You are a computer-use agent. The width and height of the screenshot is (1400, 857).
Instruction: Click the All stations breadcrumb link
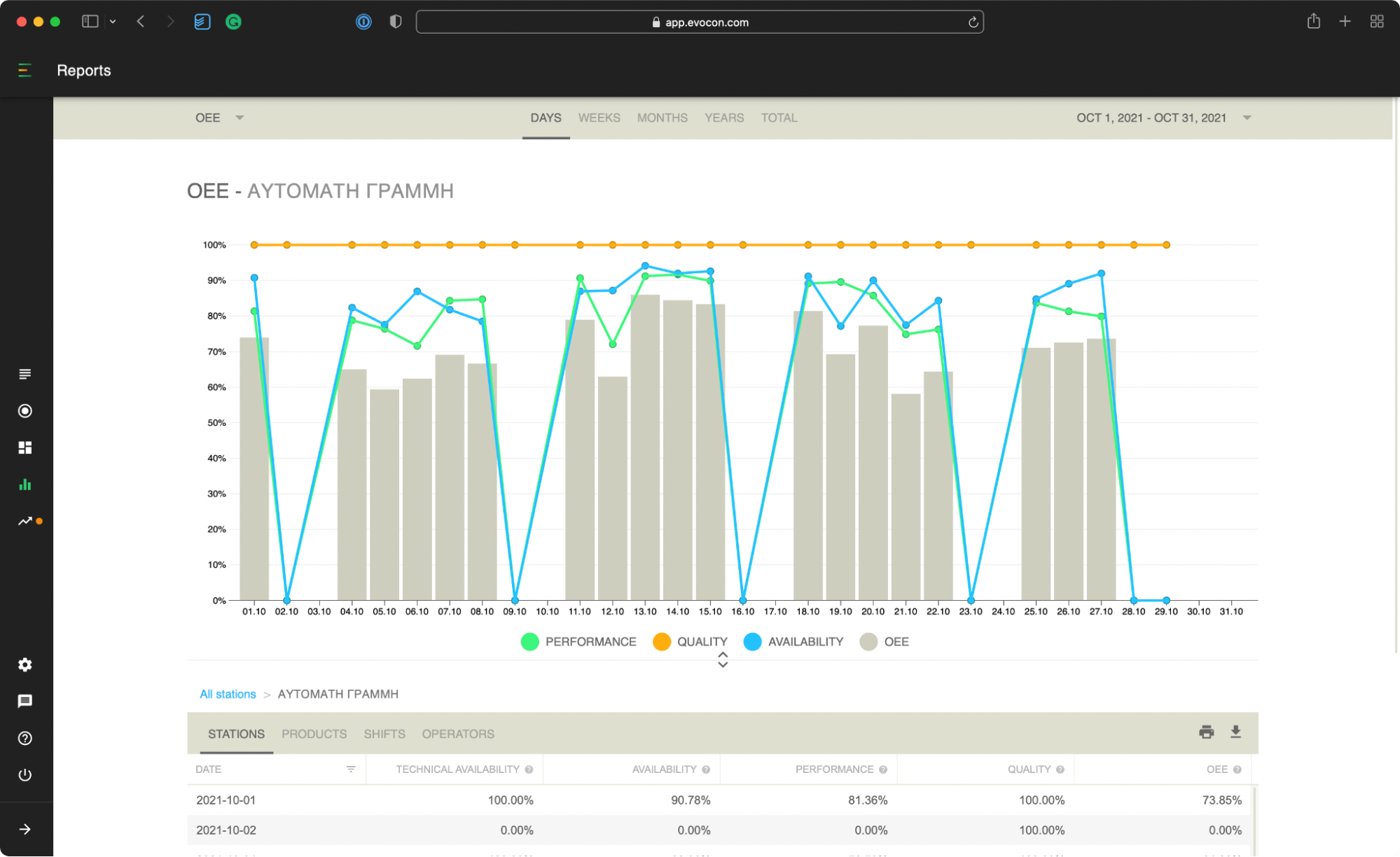coord(228,694)
